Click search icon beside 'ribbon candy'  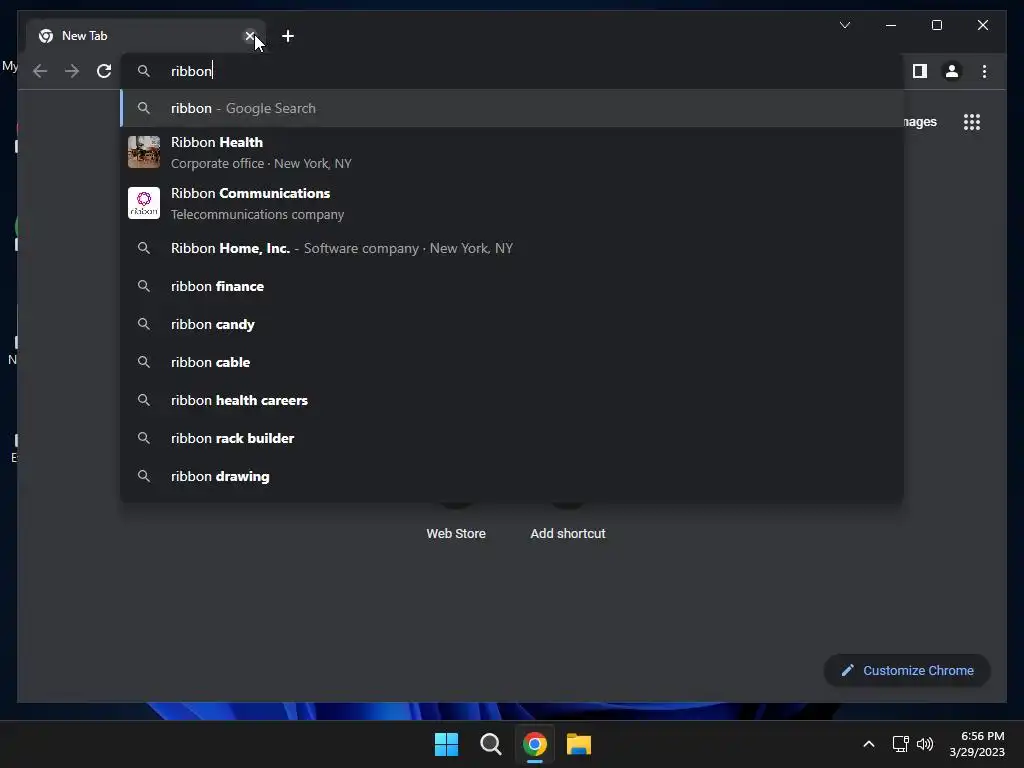tap(144, 324)
